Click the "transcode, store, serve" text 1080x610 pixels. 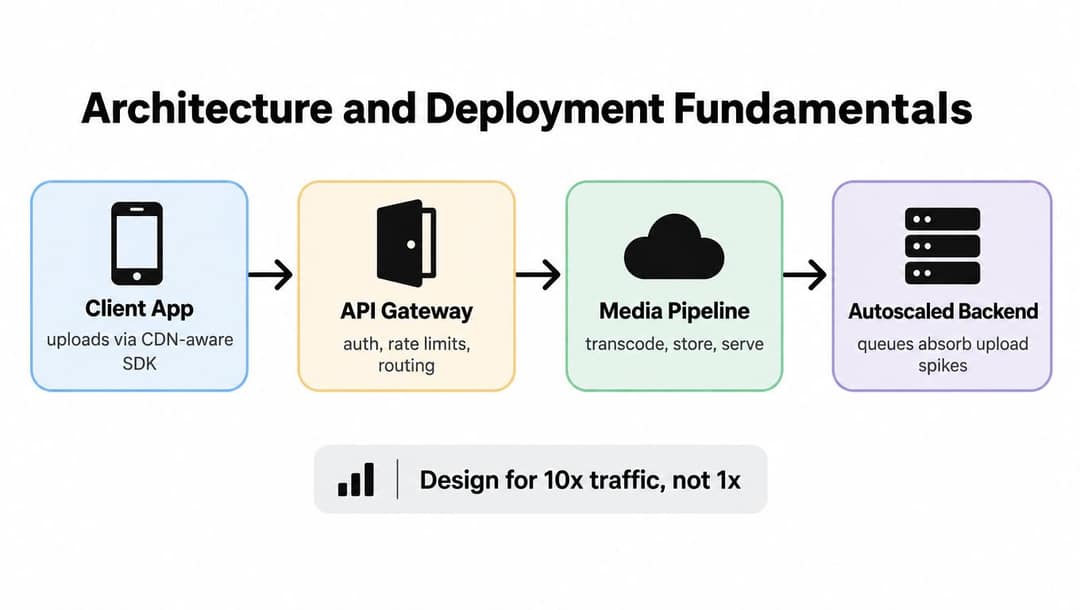(x=674, y=344)
